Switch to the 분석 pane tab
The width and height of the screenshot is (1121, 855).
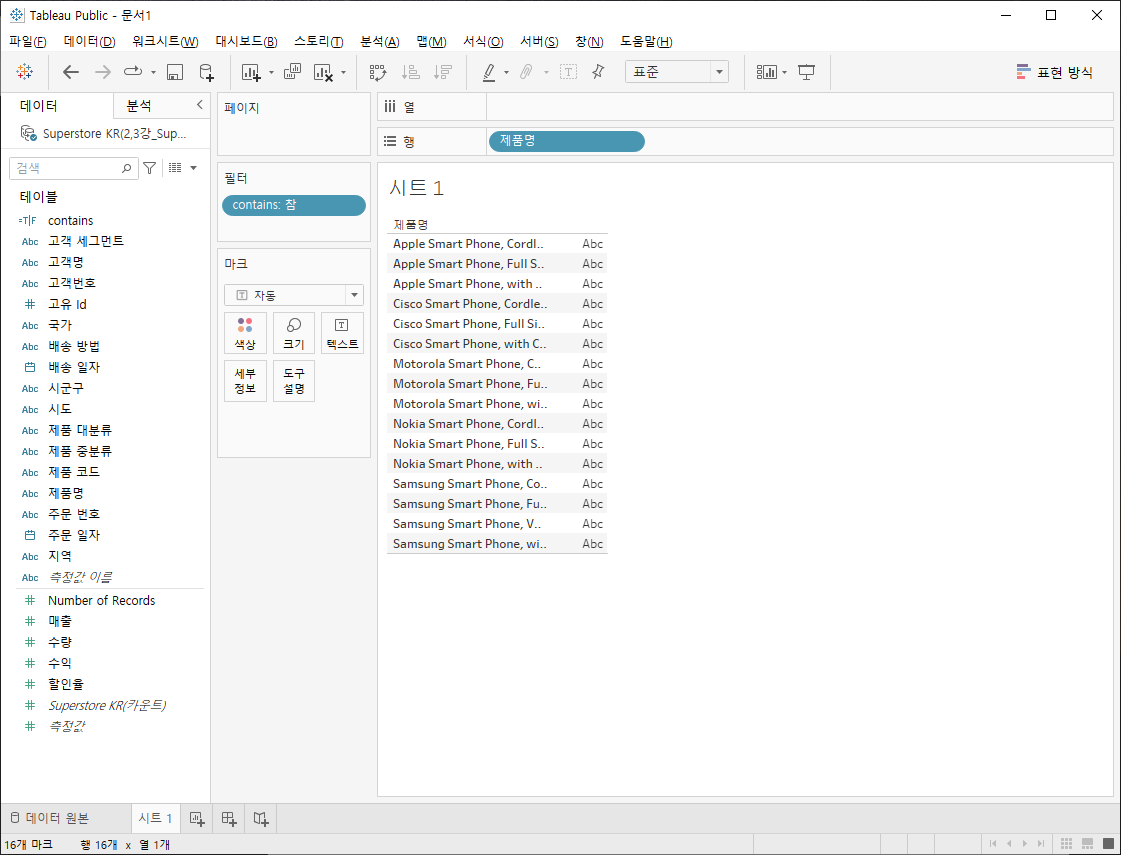139,106
